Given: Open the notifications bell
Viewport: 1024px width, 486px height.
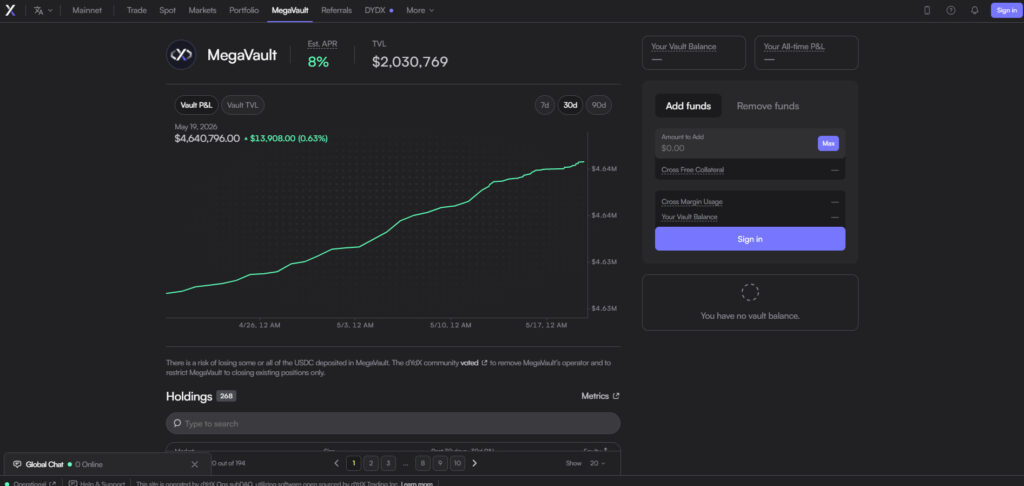Looking at the screenshot, I should coord(974,10).
